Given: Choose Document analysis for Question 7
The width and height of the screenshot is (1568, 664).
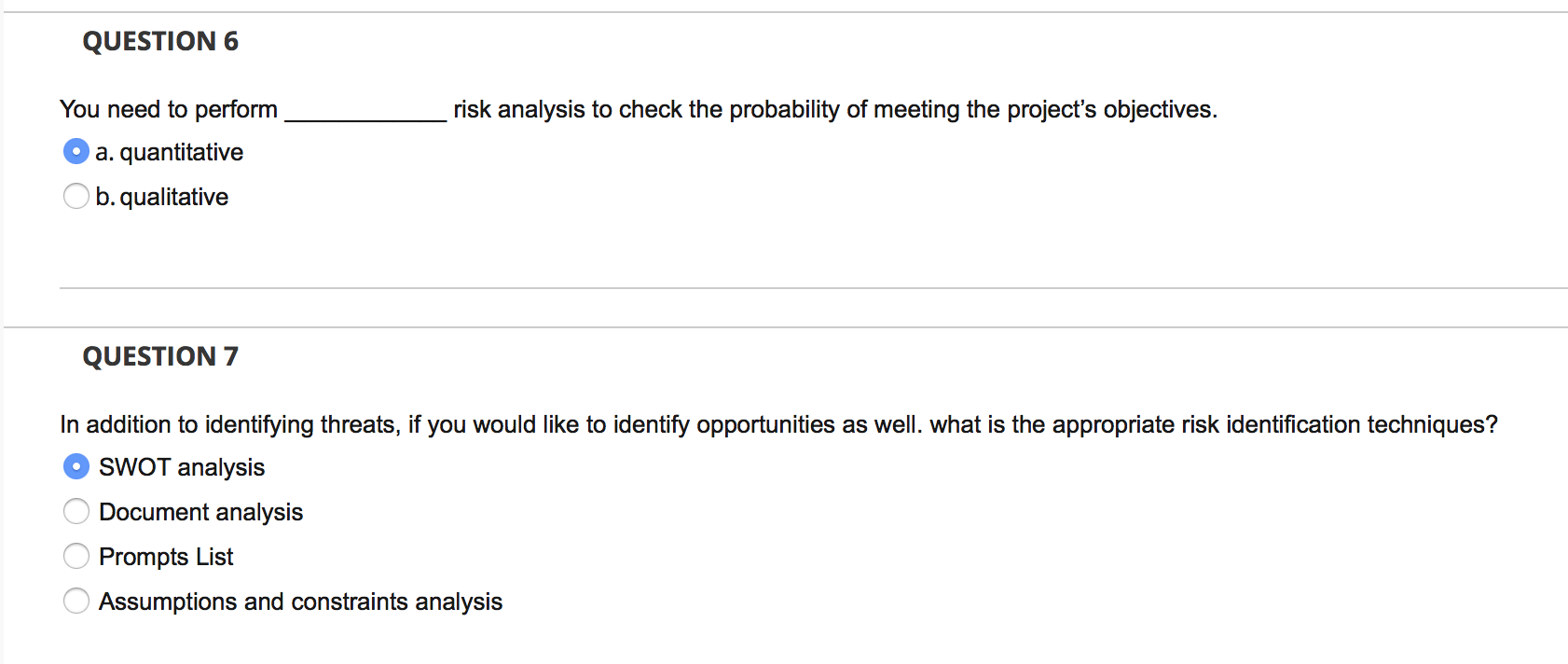Looking at the screenshot, I should pos(76,510).
